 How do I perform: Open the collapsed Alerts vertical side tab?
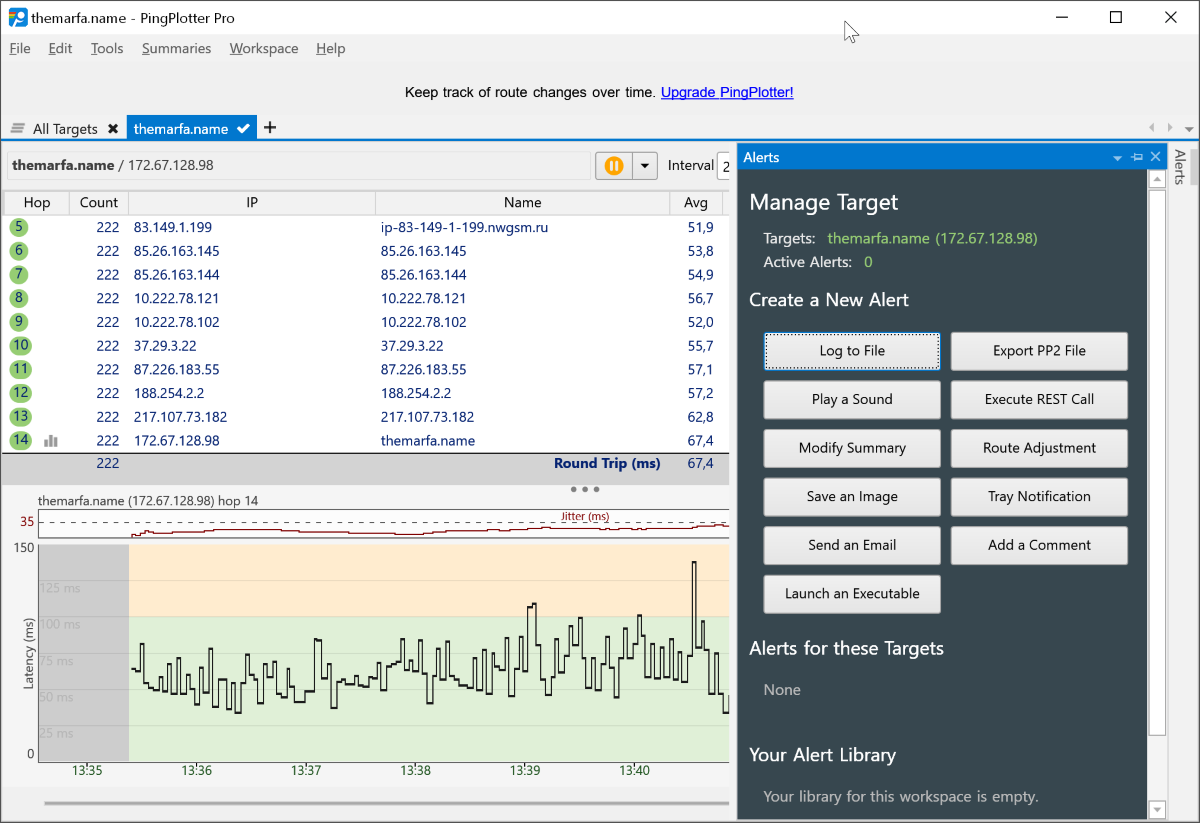click(x=1181, y=167)
